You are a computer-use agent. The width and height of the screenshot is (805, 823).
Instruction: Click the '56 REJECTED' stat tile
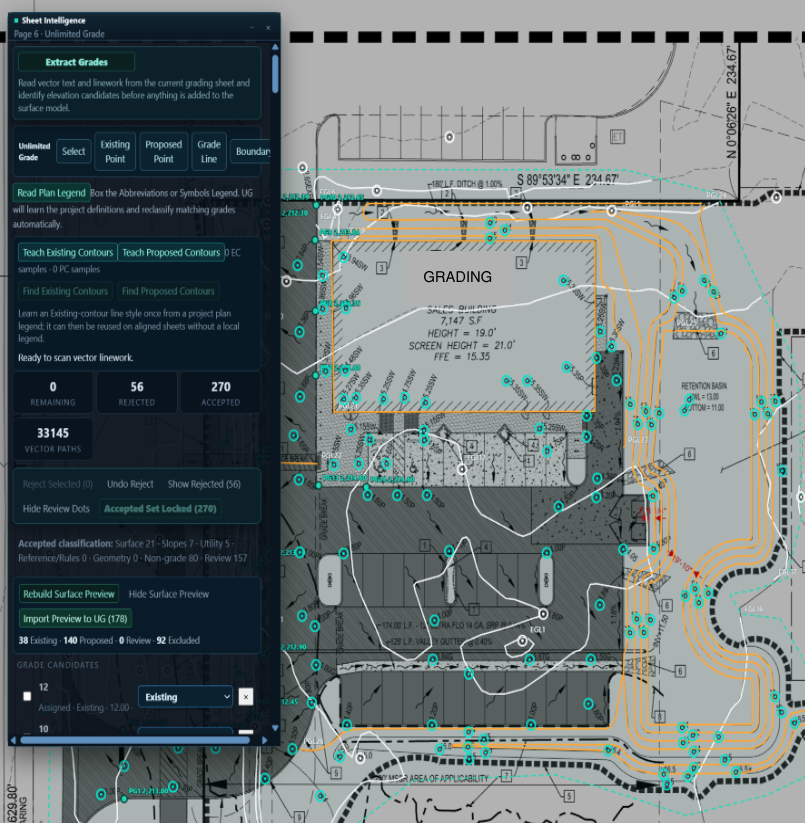click(136, 393)
